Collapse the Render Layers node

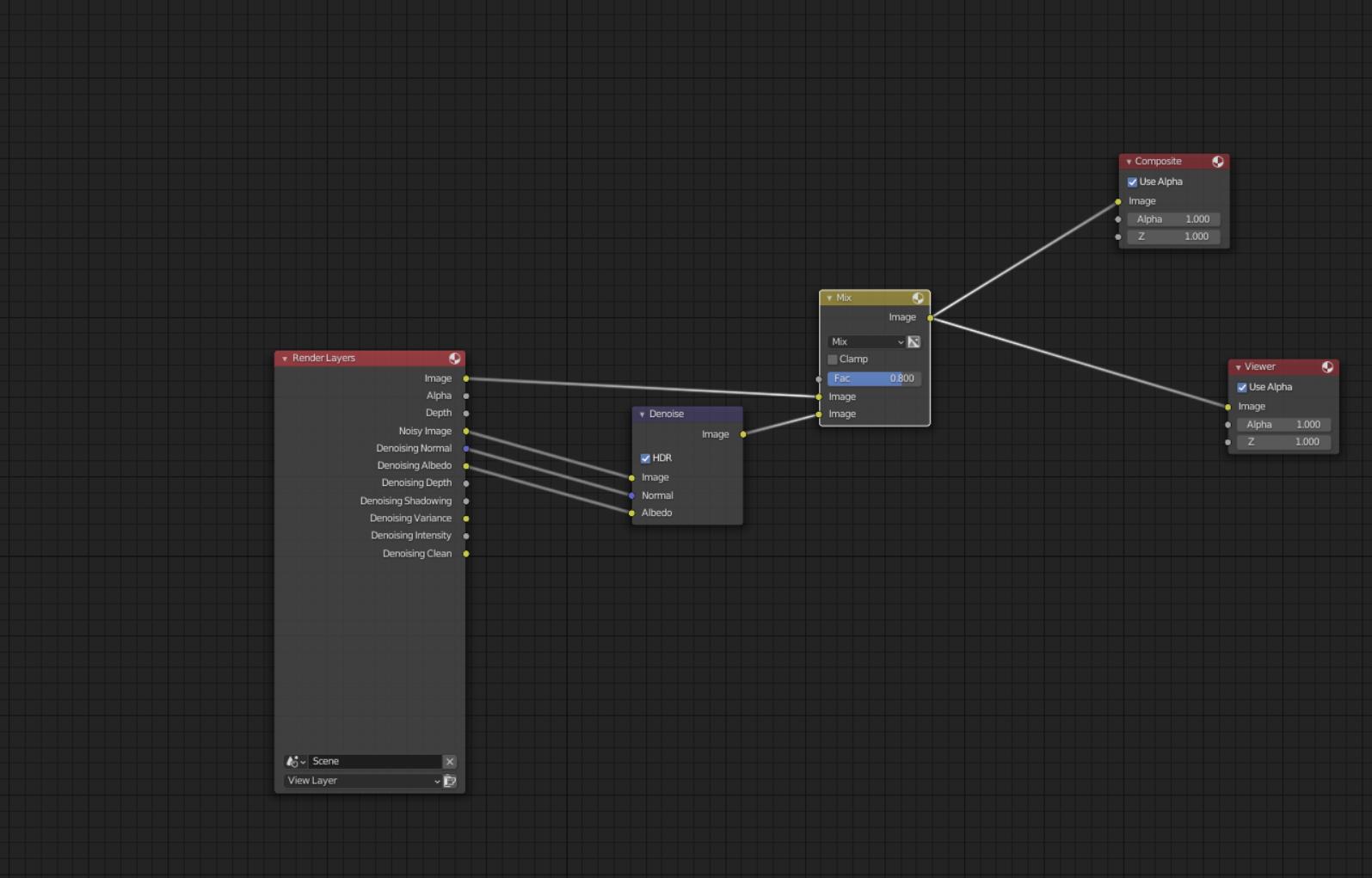pos(285,359)
